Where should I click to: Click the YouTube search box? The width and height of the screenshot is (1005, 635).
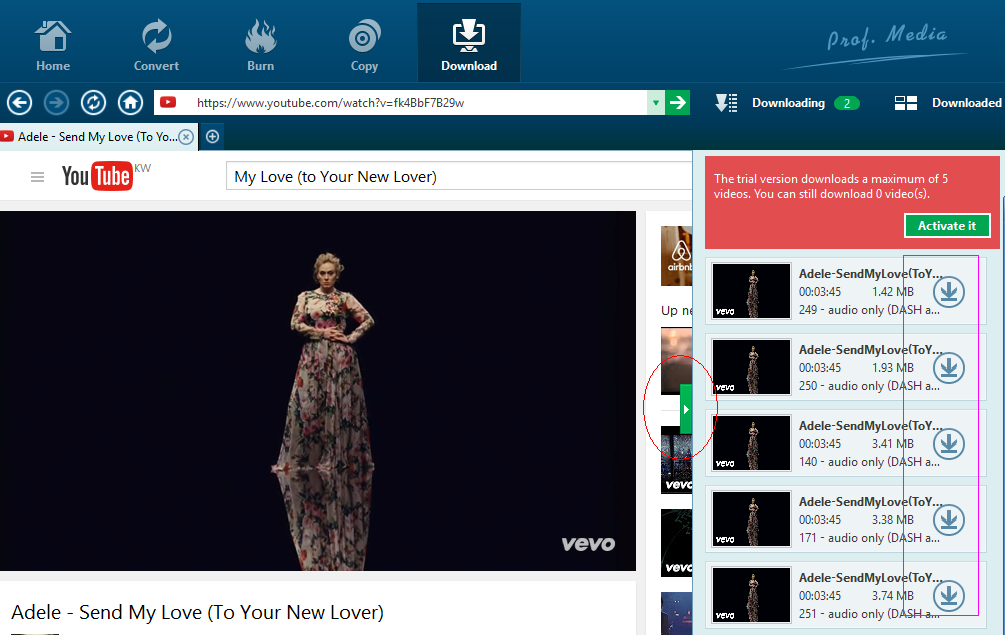click(459, 176)
